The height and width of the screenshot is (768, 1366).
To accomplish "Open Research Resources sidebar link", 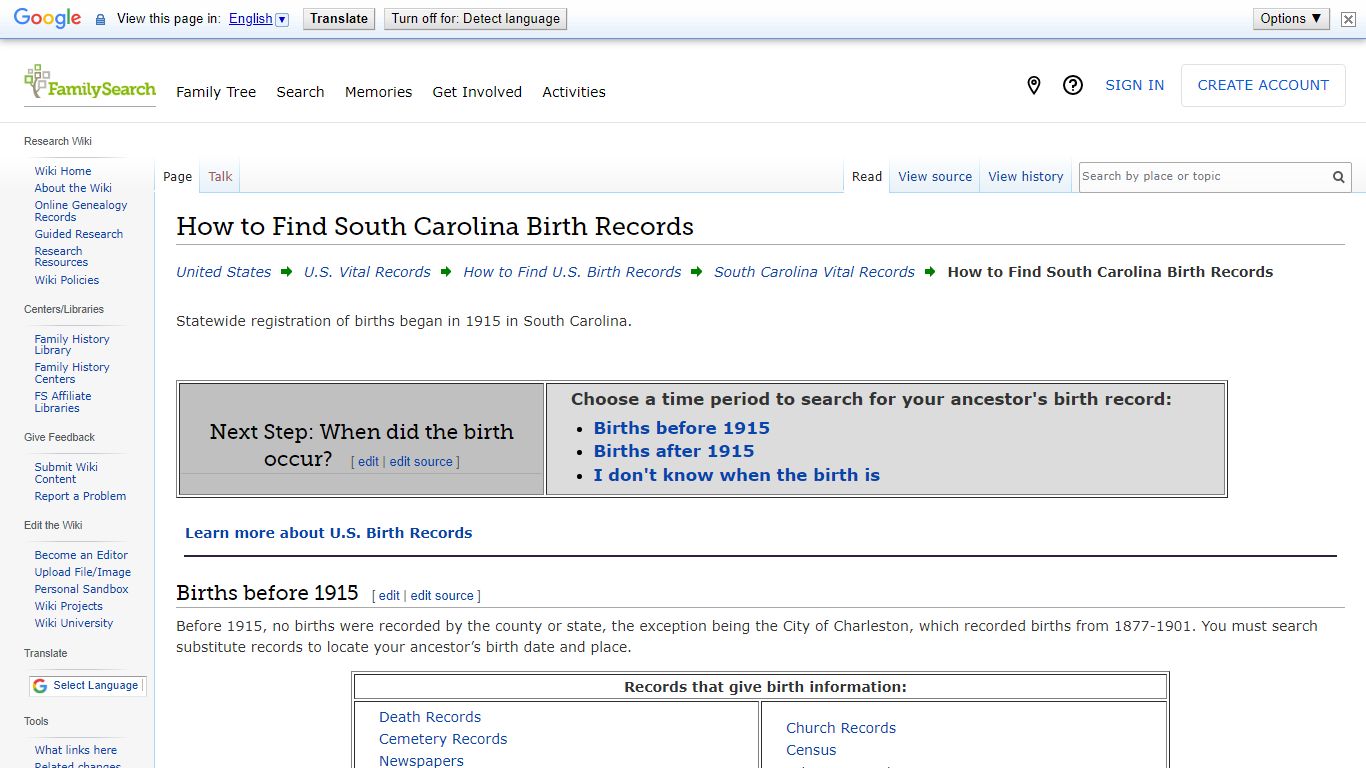I will (x=61, y=257).
